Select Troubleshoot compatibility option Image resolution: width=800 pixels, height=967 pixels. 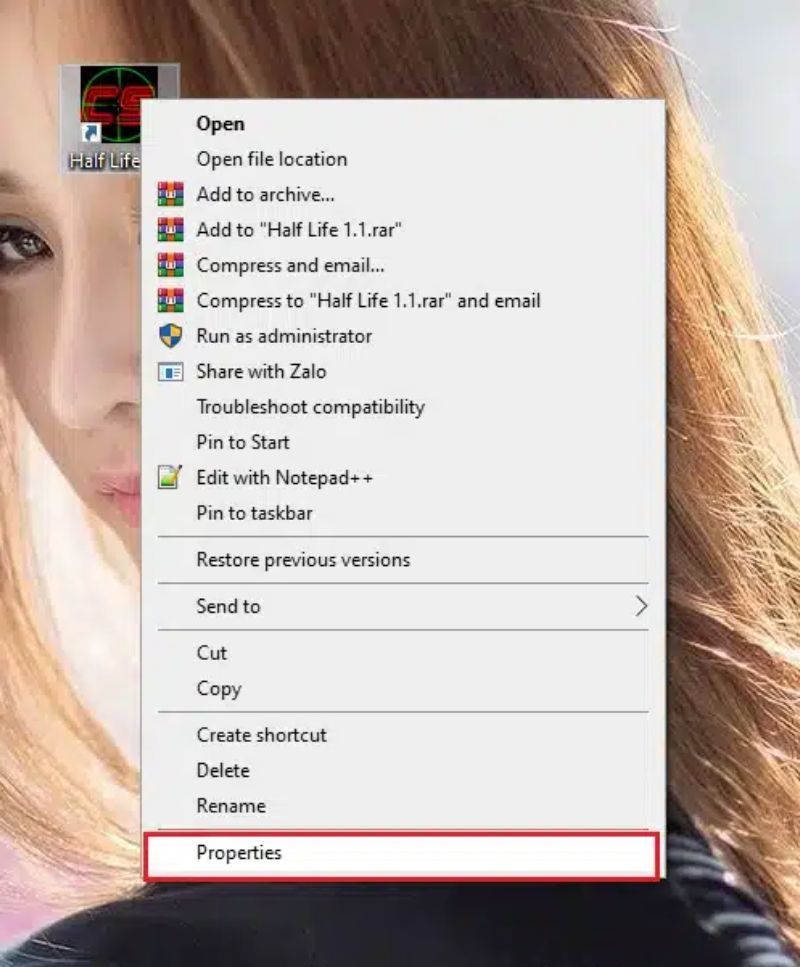[310, 407]
